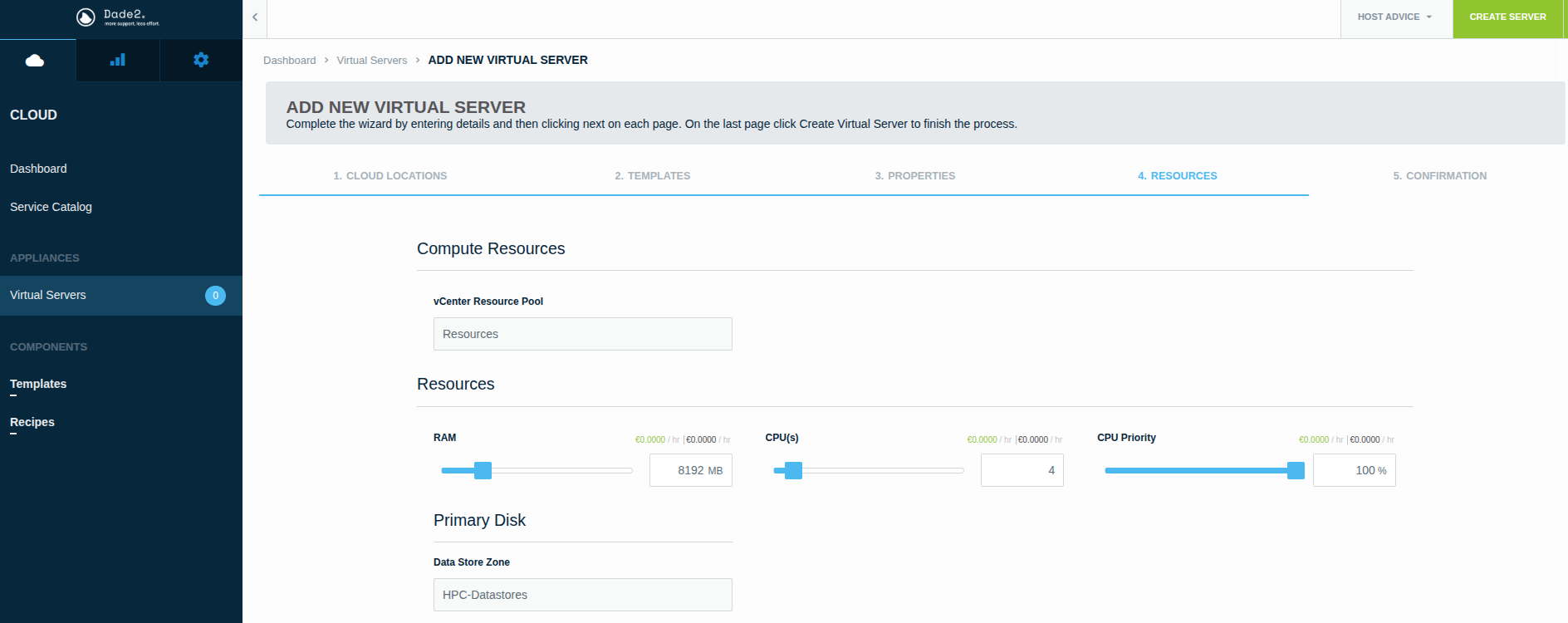
Task: Open Templates in the sidebar
Action: [x=38, y=384]
